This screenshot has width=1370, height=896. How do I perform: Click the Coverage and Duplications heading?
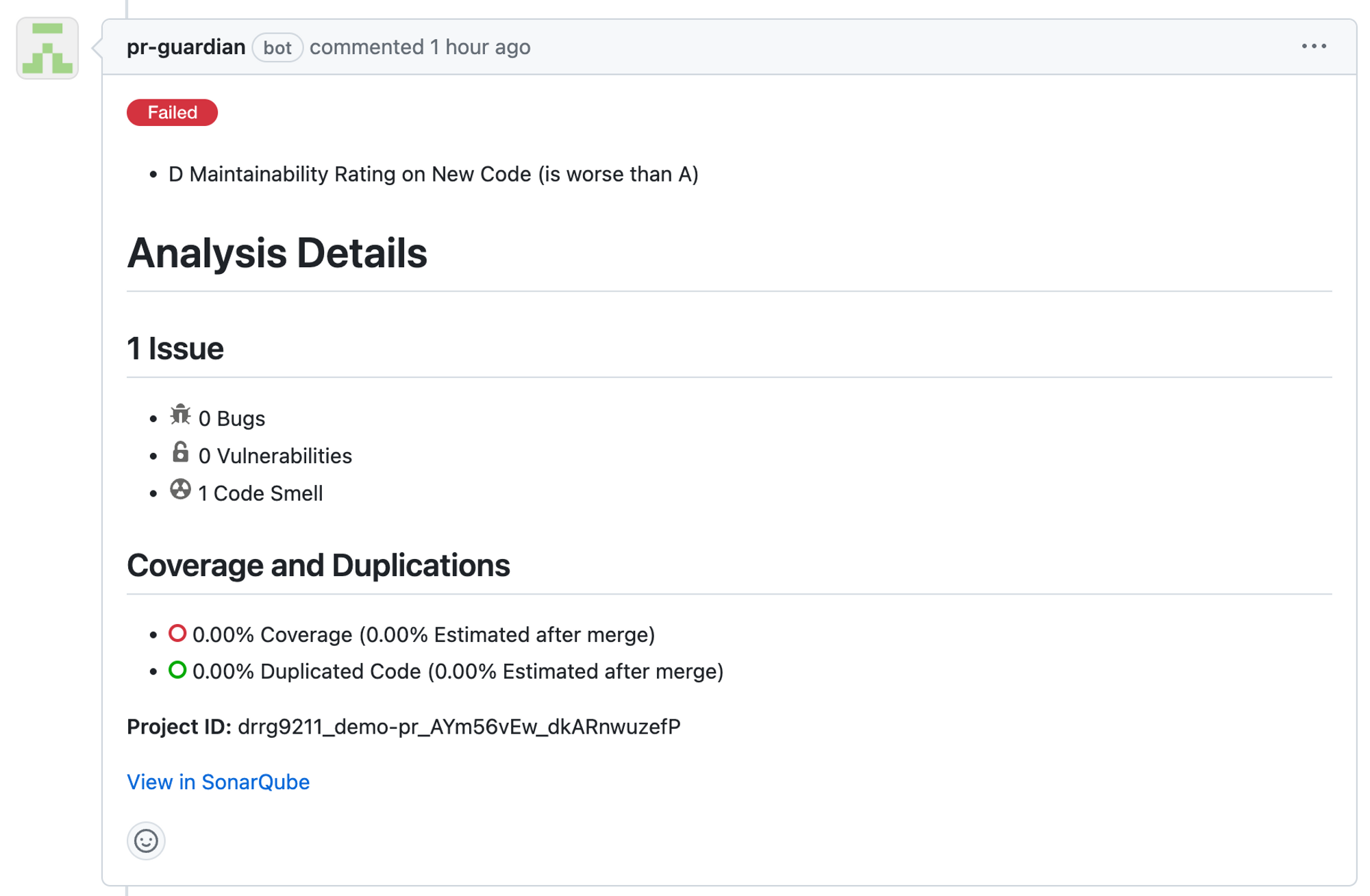pos(318,565)
